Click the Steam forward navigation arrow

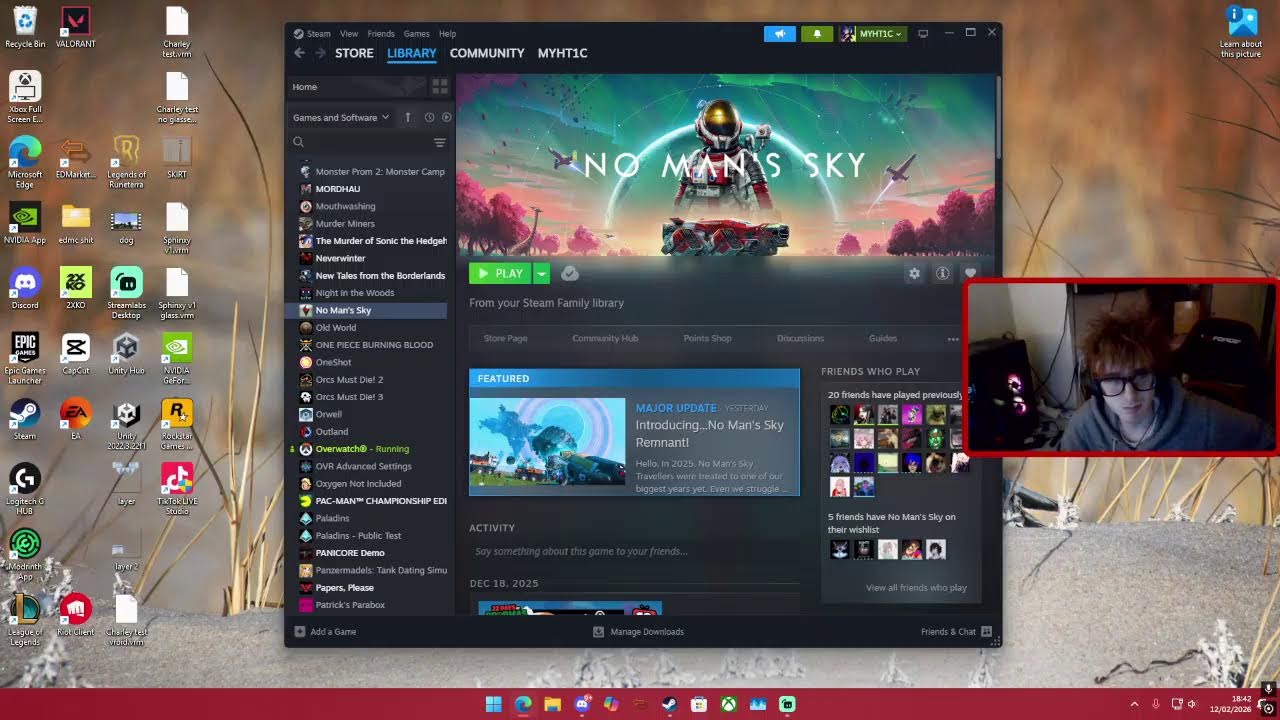[x=320, y=53]
